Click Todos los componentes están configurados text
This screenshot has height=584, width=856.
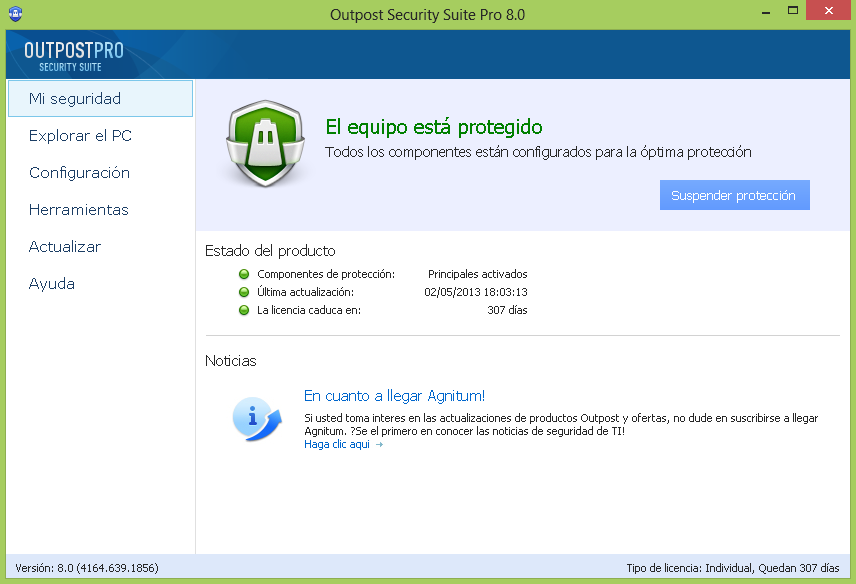click(x=538, y=152)
